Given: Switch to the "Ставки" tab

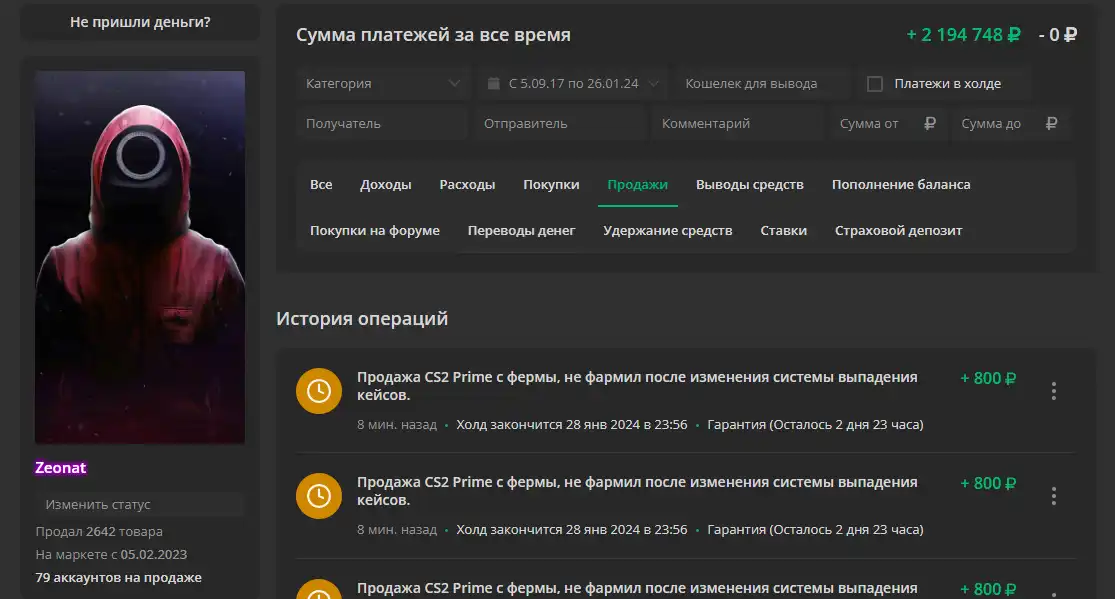Looking at the screenshot, I should [x=784, y=230].
